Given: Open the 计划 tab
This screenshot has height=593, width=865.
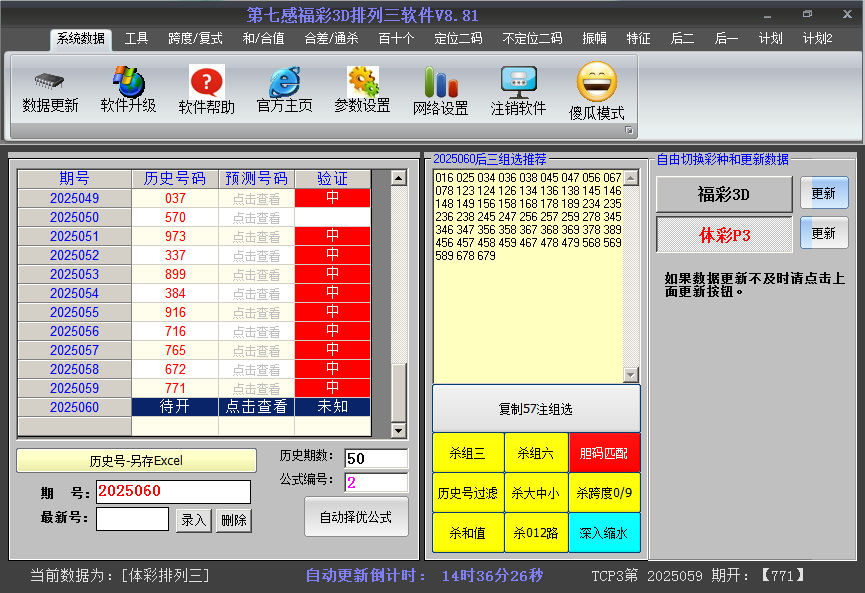Looking at the screenshot, I should tap(770, 39).
